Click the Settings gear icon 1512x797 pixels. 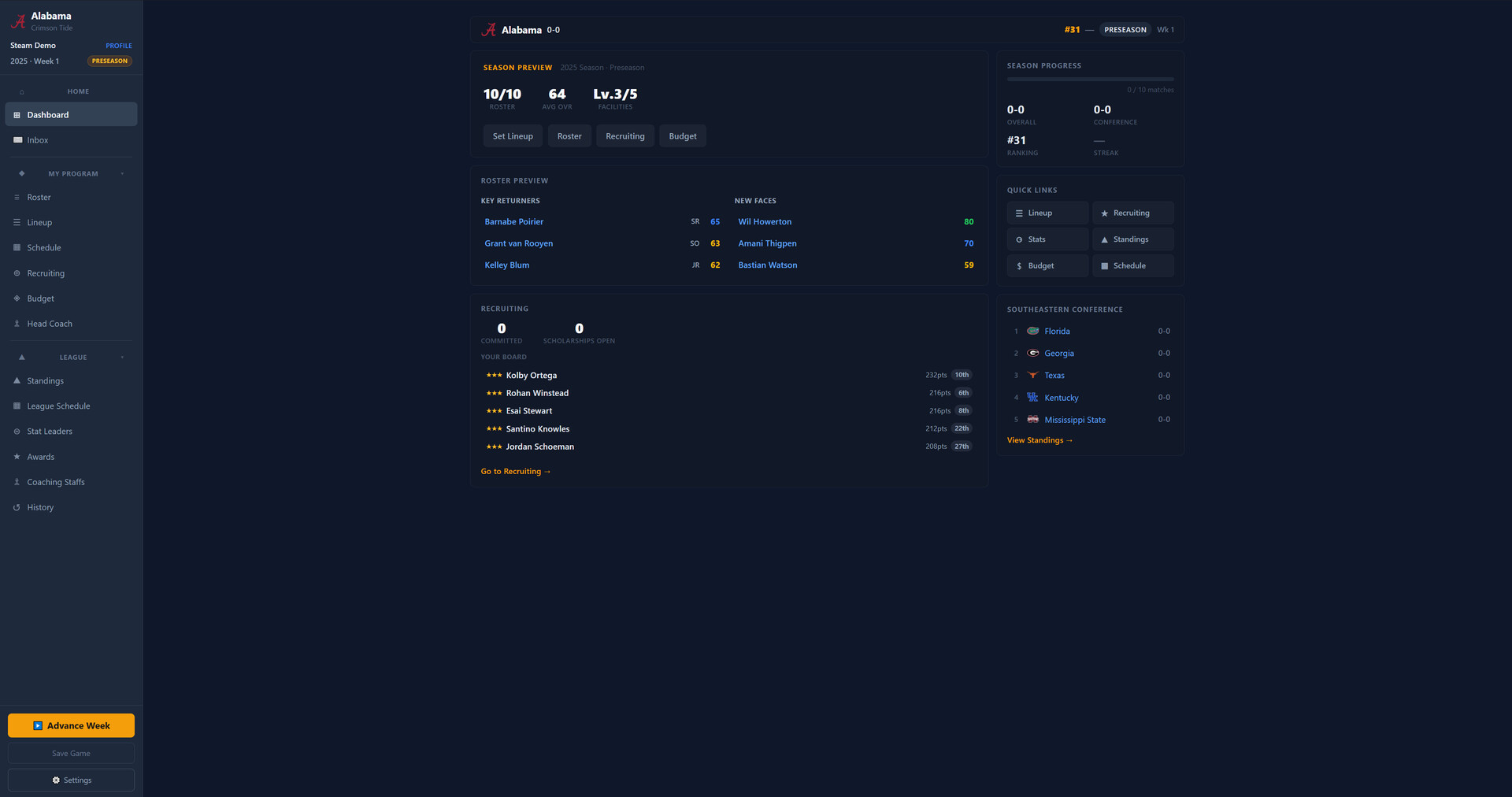[x=56, y=780]
